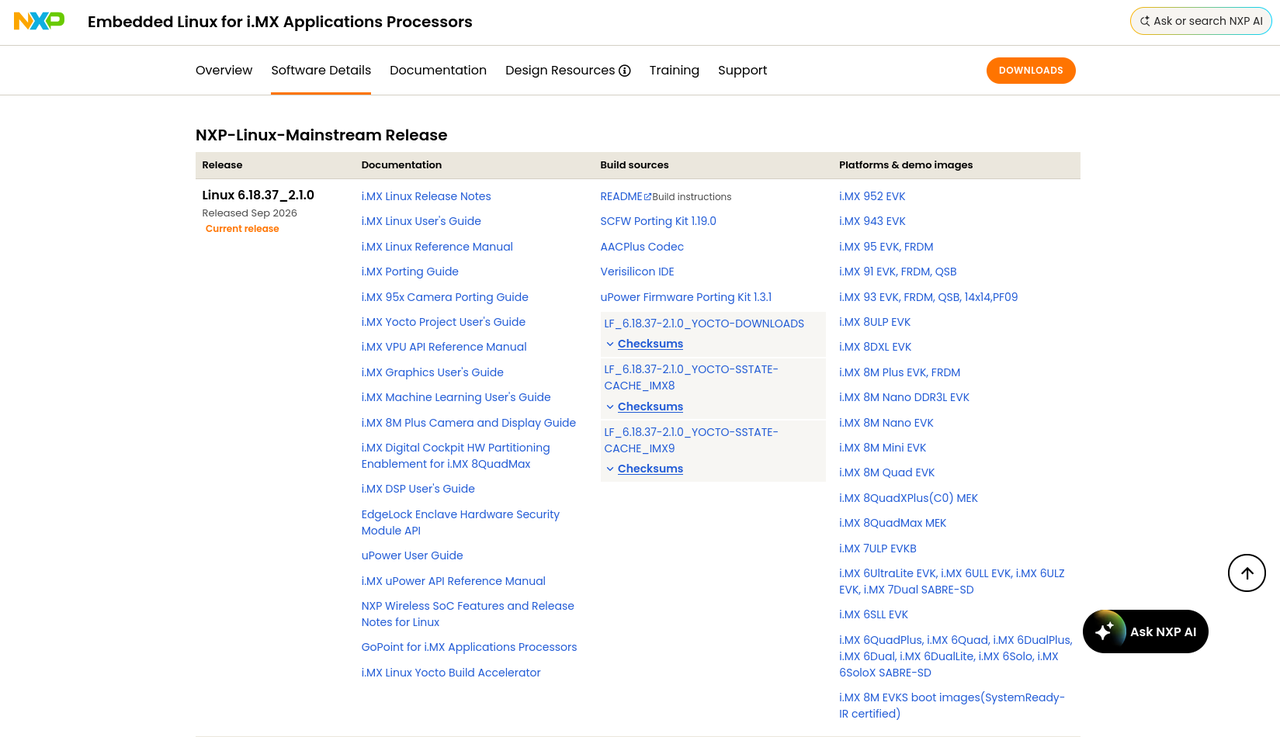The width and height of the screenshot is (1280, 737).
Task: Select the Software Details tab
Action: point(321,70)
